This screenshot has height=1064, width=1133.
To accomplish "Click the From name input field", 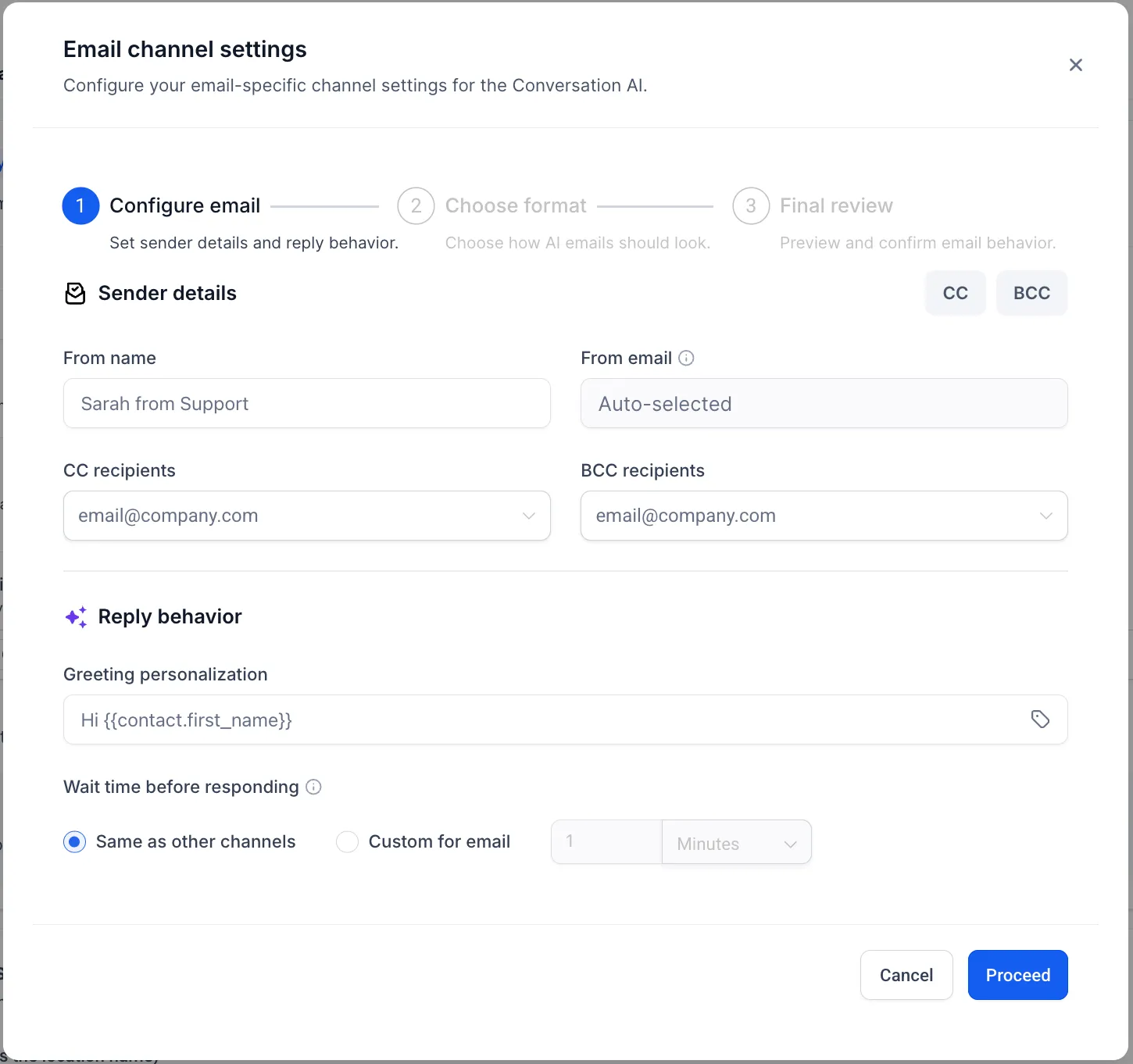I will click(306, 404).
